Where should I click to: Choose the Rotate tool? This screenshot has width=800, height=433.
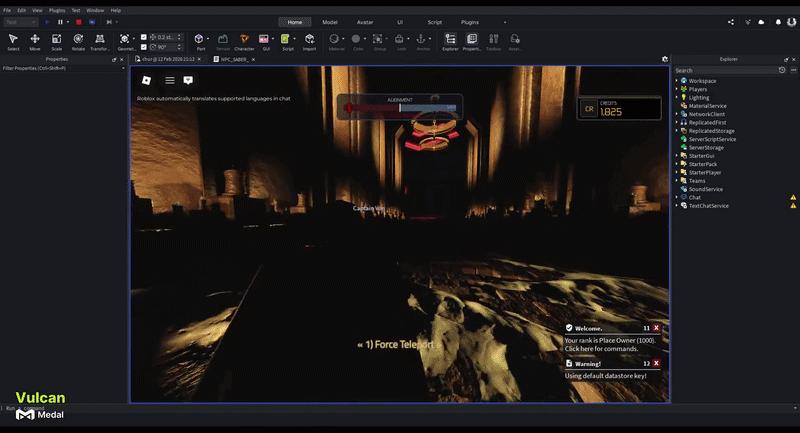click(78, 41)
